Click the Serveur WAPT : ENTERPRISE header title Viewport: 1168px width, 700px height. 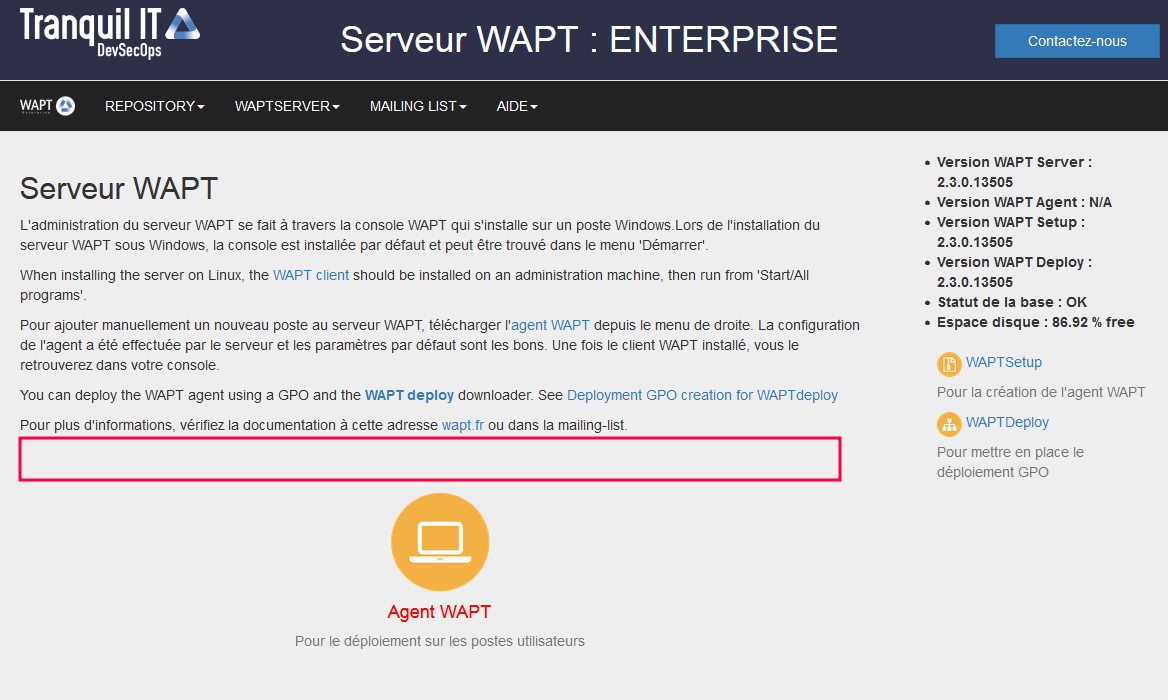click(589, 39)
